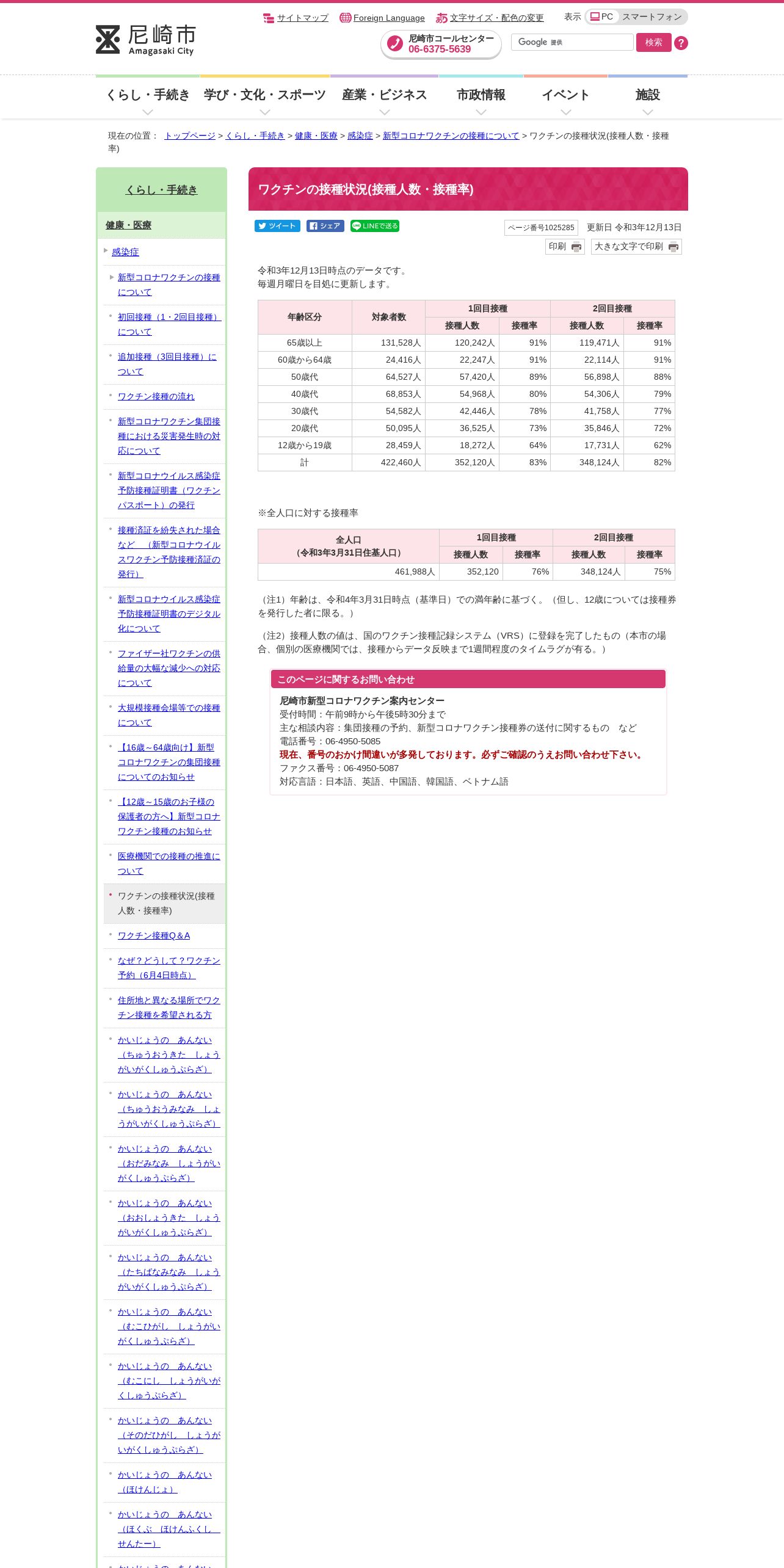
Task: Open かいじょうのあんない おだみなみ link
Action: [x=169, y=1163]
